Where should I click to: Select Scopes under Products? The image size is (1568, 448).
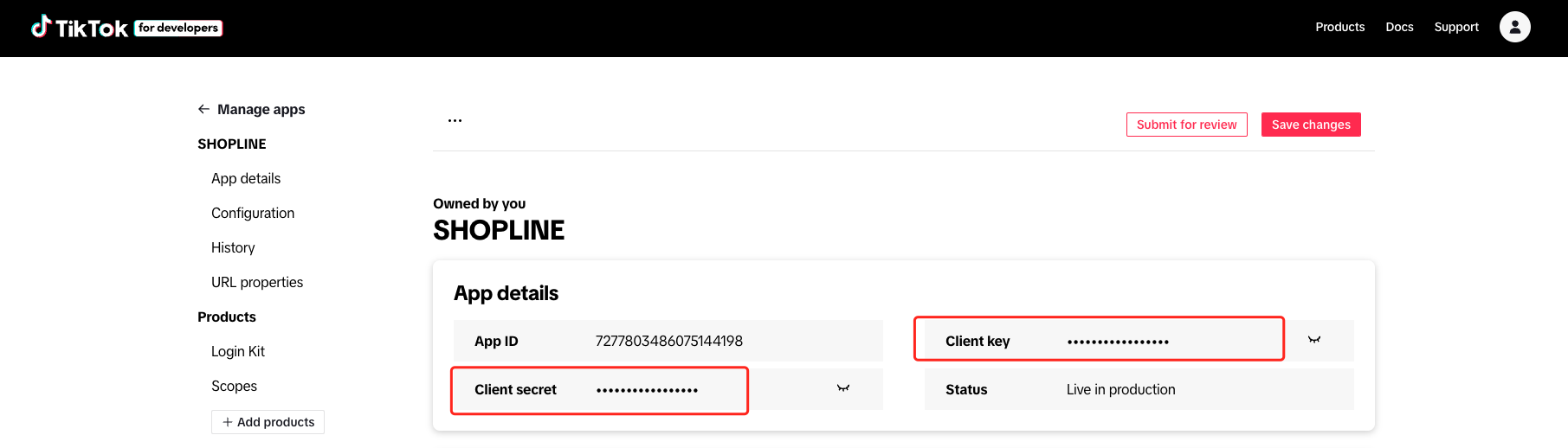click(x=234, y=386)
